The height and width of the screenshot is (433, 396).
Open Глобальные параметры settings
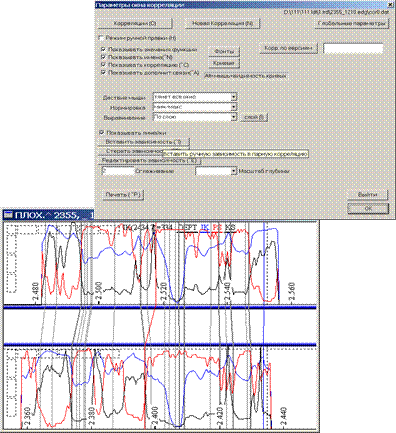352,24
